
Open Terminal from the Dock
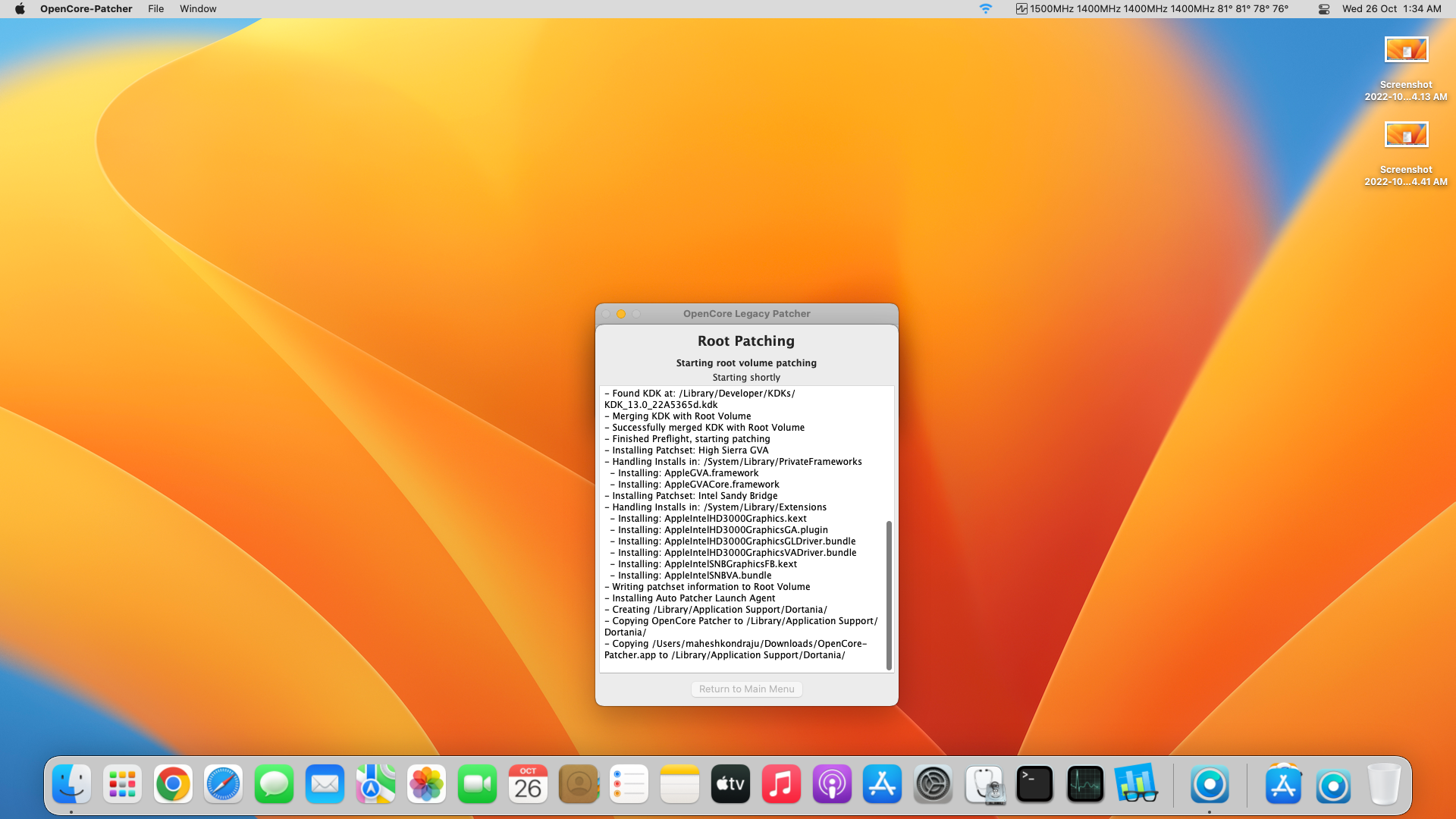pyautogui.click(x=1034, y=784)
